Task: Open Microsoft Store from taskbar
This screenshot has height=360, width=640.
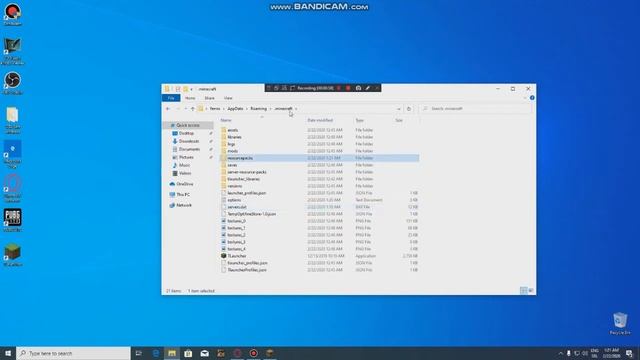Action: coord(188,353)
